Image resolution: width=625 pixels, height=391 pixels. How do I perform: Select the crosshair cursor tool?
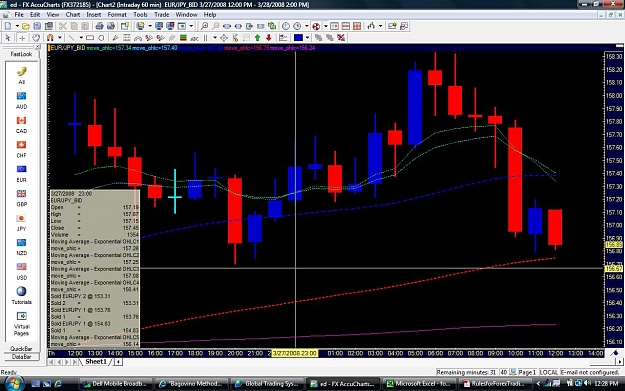22,38
